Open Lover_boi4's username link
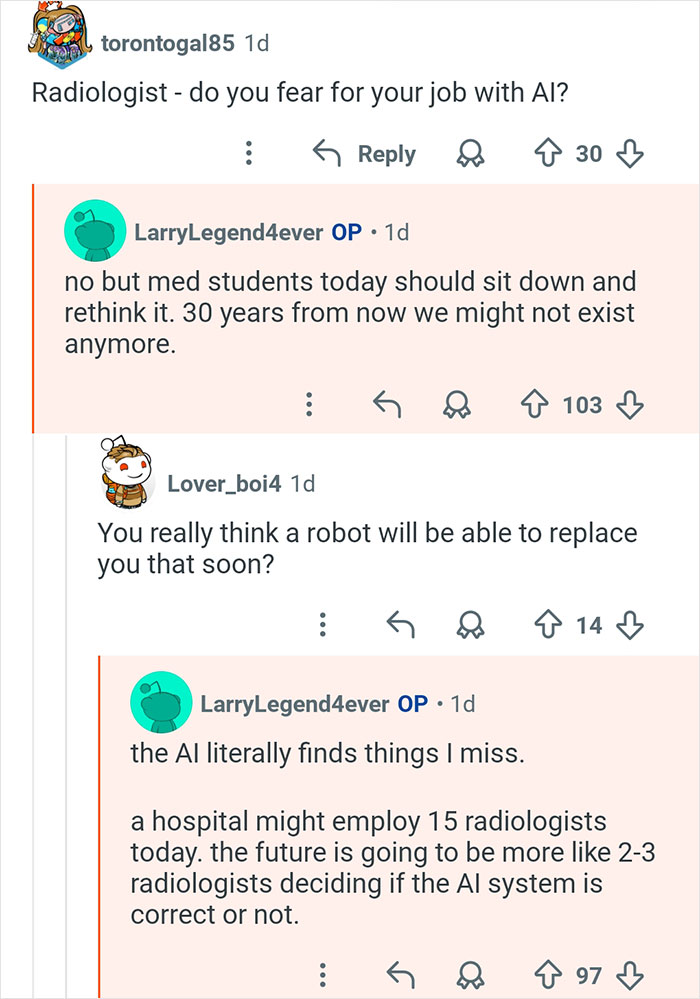 tap(225, 483)
